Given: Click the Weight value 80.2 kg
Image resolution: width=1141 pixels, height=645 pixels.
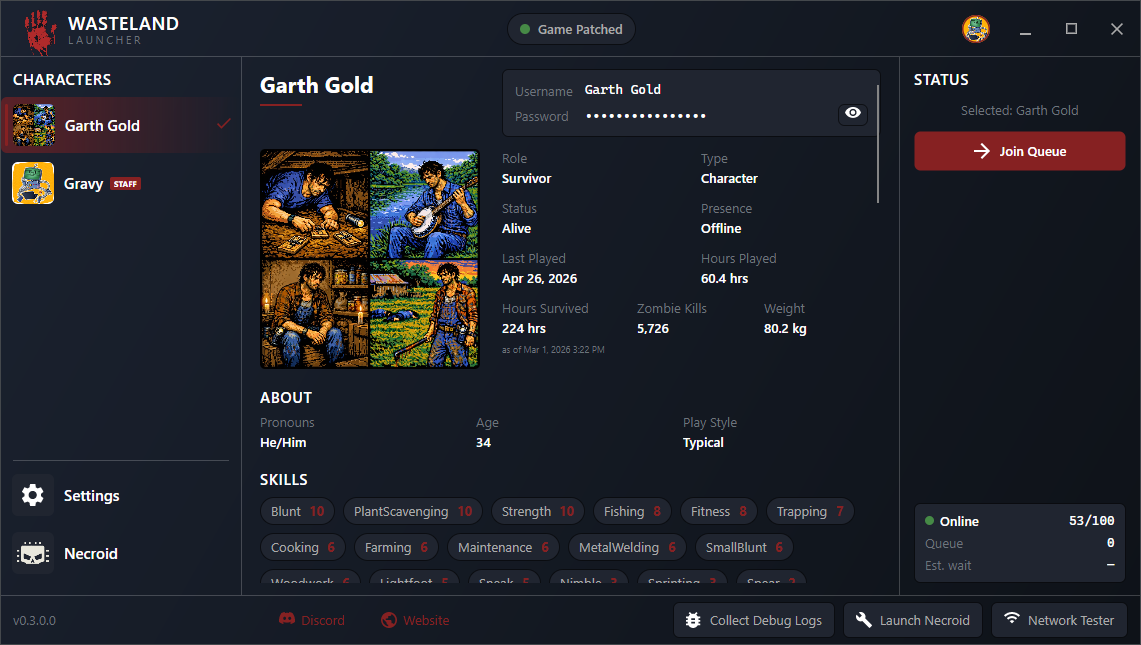Looking at the screenshot, I should [785, 328].
